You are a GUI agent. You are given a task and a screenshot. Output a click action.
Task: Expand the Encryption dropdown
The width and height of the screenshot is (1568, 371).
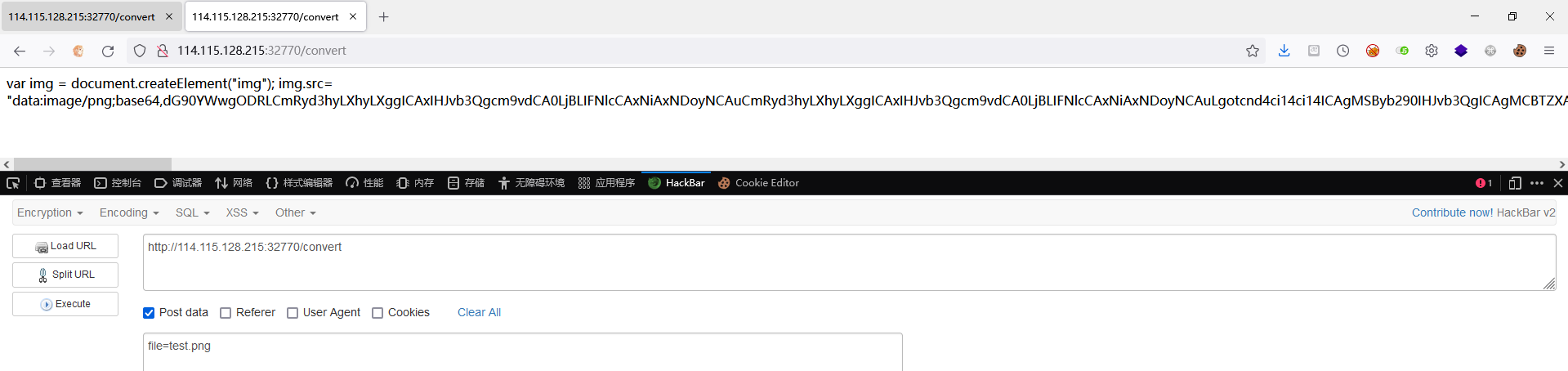(x=50, y=212)
